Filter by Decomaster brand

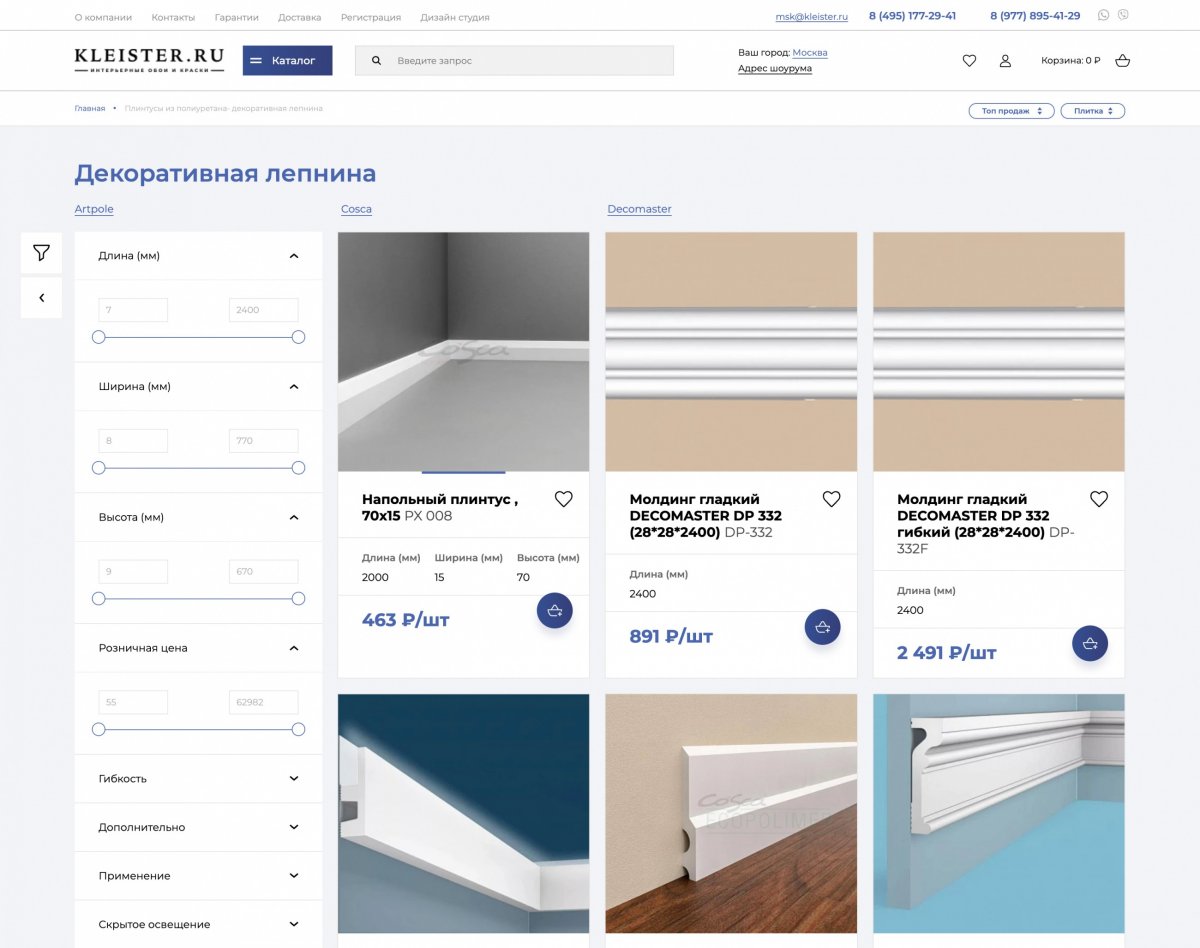[x=639, y=209]
